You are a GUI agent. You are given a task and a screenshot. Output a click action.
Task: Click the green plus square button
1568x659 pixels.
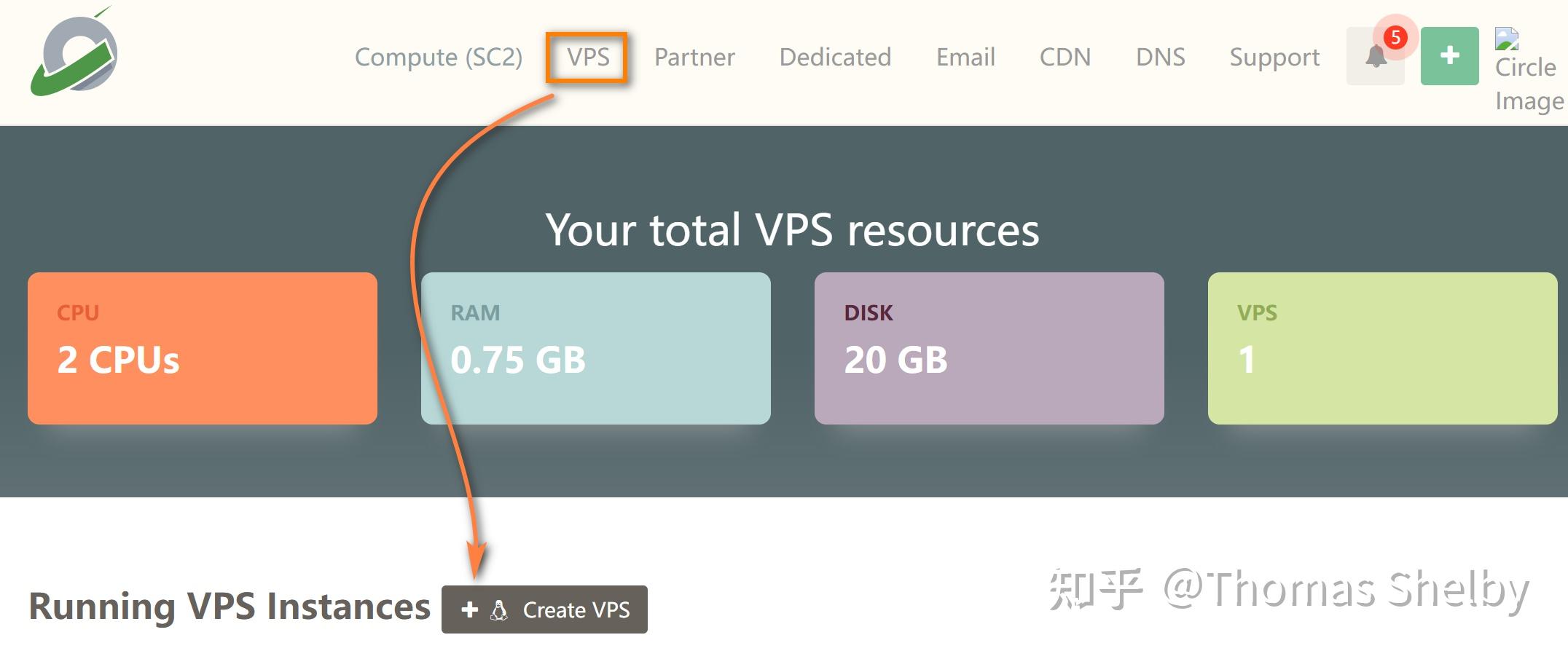click(1449, 56)
